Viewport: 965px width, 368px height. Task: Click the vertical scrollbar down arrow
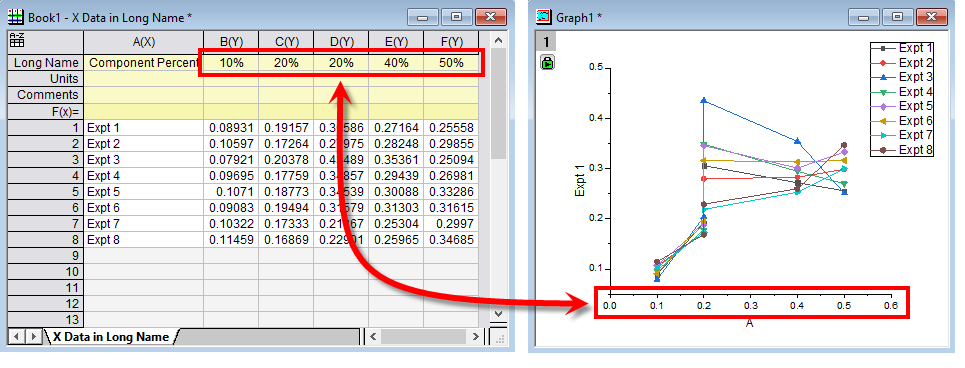pyautogui.click(x=499, y=314)
